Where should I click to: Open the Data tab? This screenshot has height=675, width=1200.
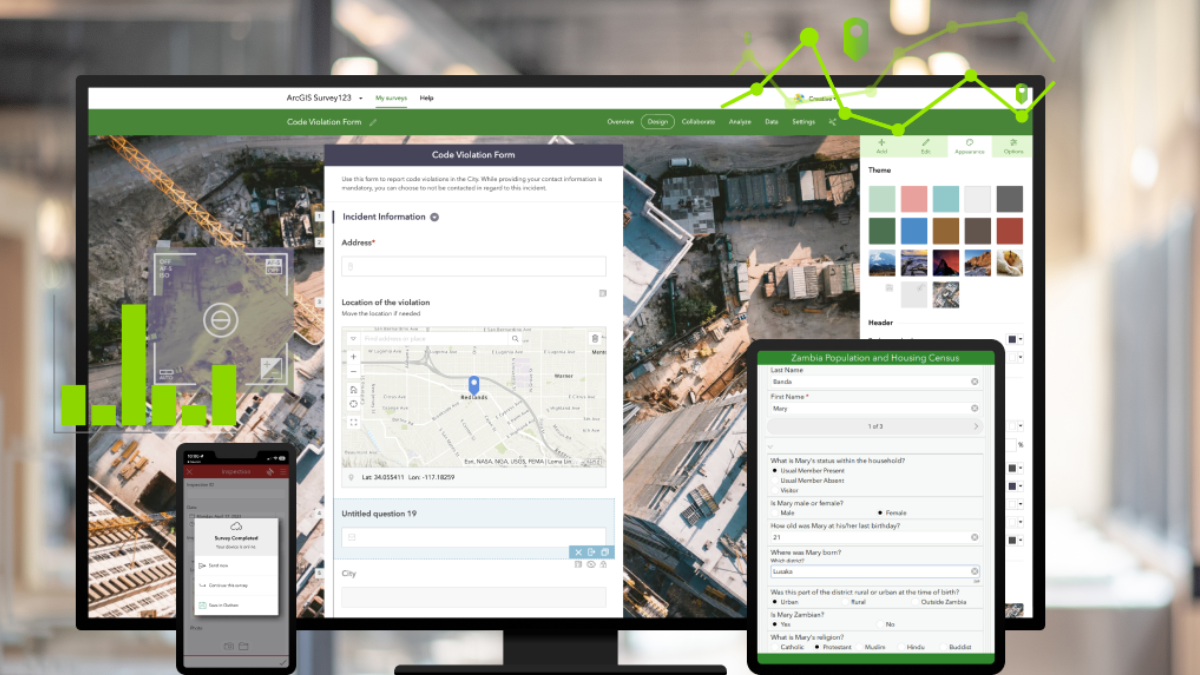(x=771, y=122)
